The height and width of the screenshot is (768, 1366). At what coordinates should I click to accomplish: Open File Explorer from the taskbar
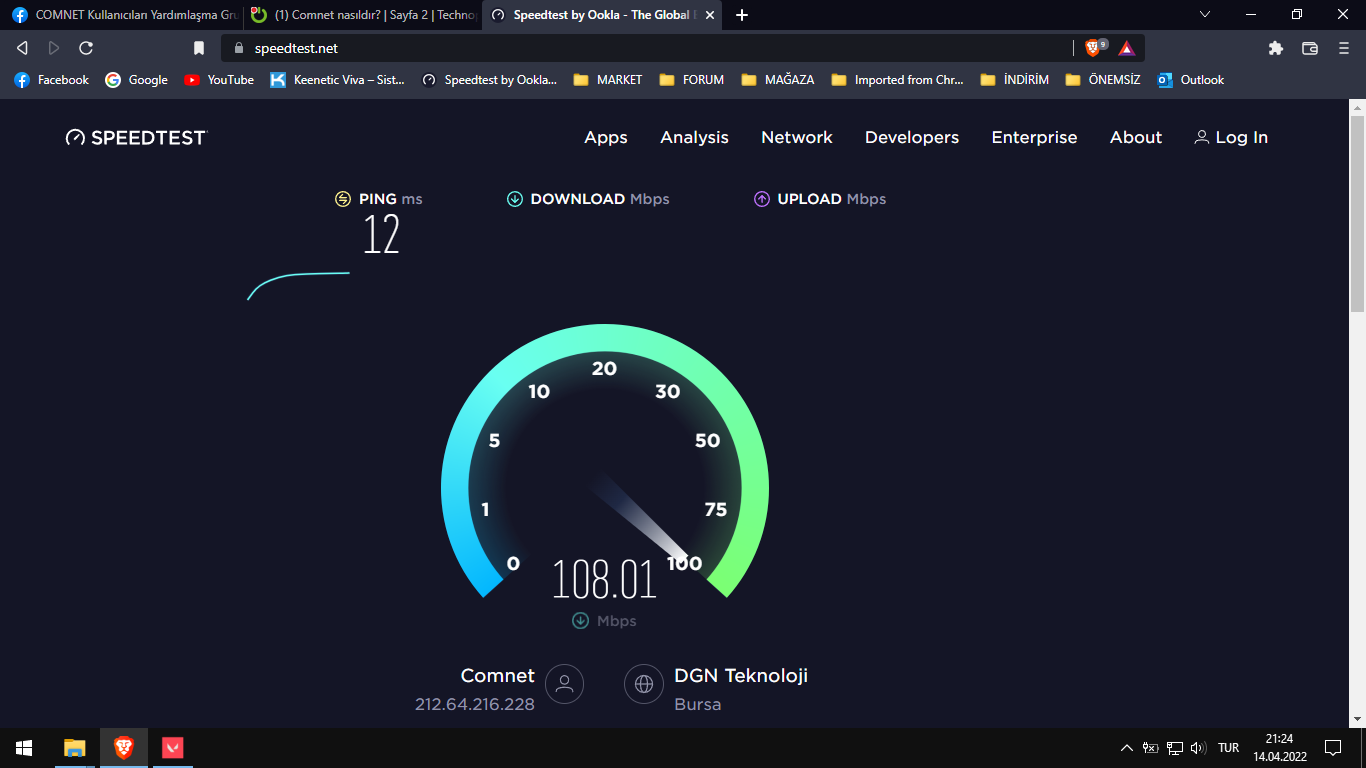coord(75,748)
